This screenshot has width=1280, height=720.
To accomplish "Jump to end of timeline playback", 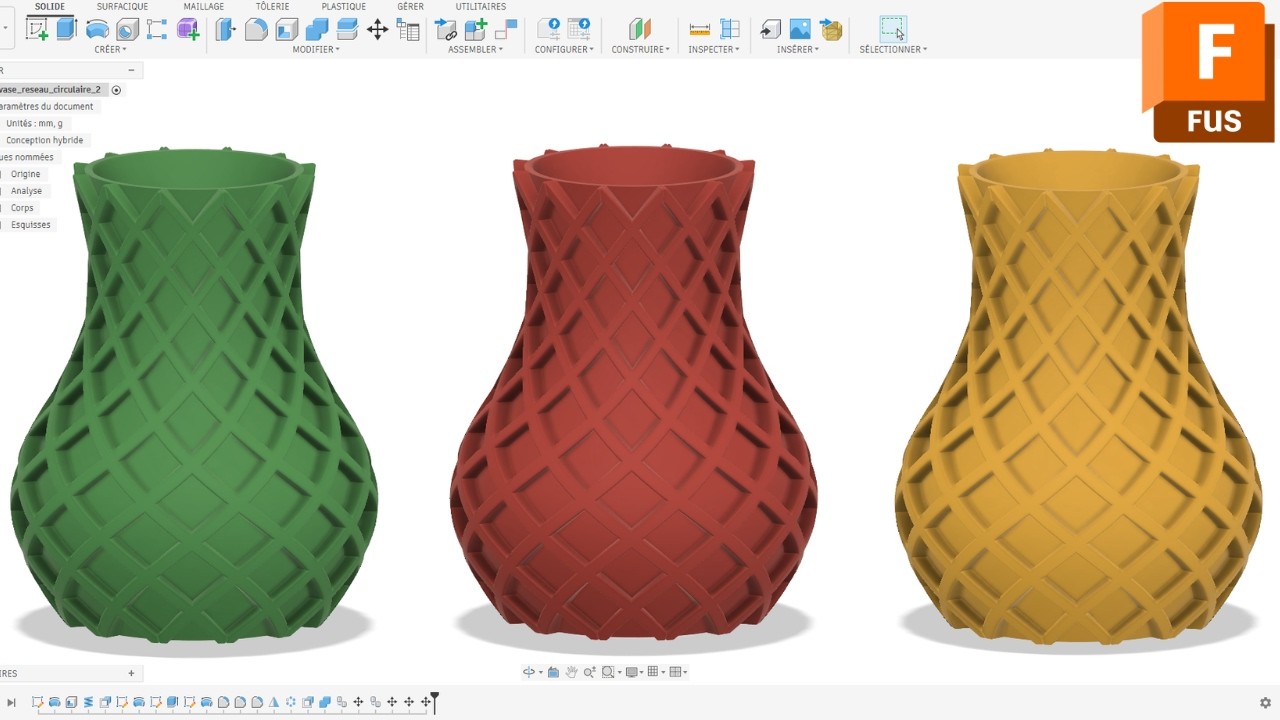I will [12, 703].
